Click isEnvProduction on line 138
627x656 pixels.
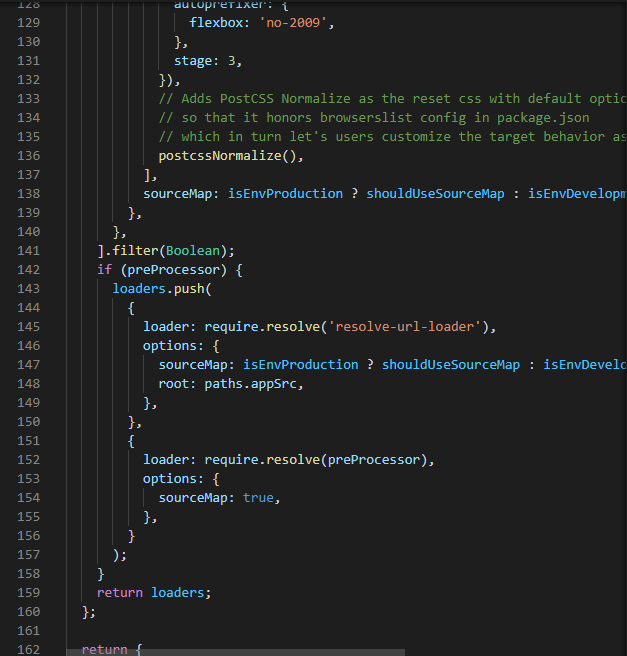(285, 194)
